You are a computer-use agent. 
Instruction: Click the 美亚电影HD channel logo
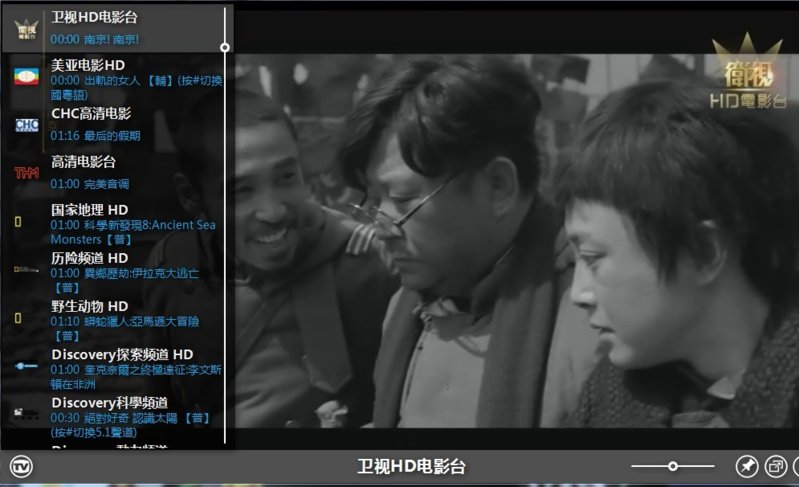pos(26,76)
